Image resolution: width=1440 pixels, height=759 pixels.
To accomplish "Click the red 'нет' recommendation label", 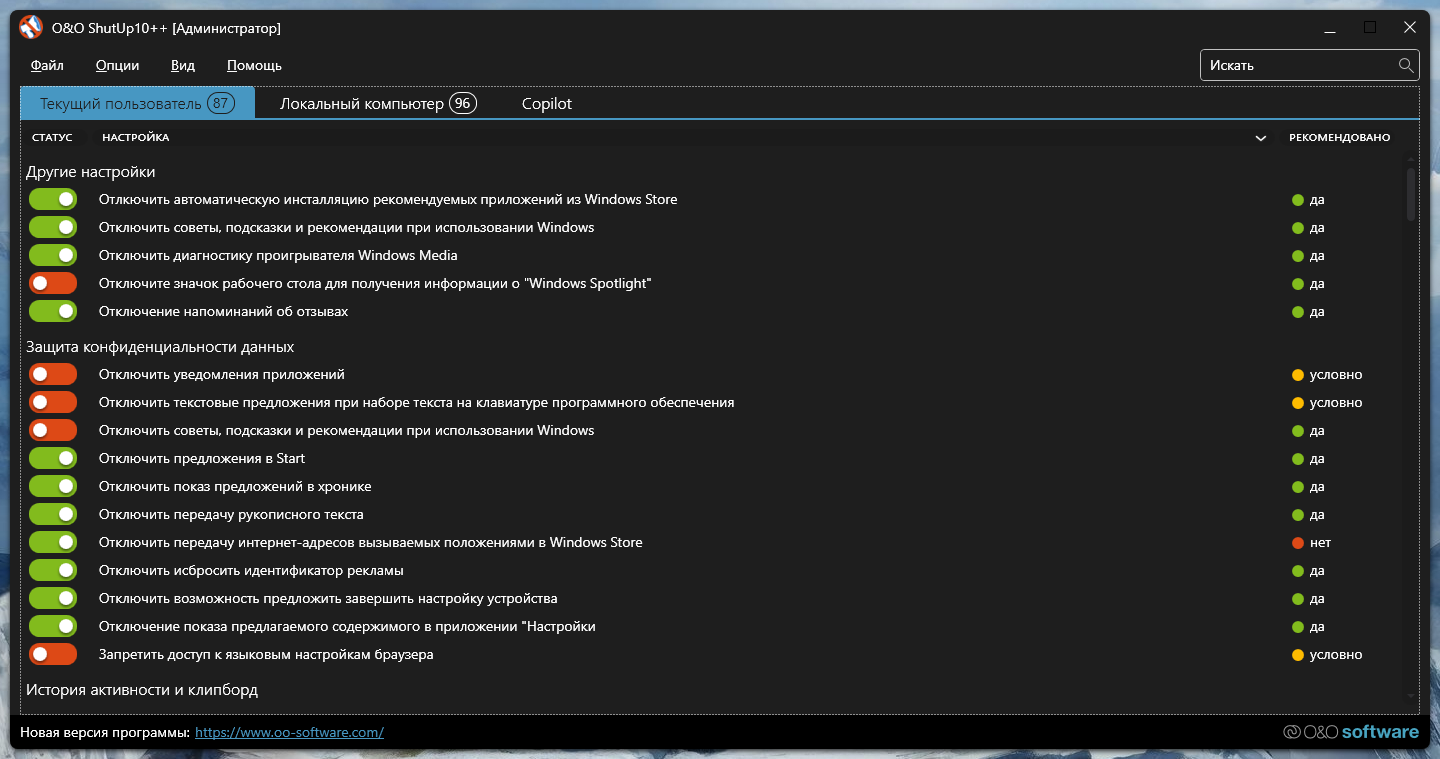I will 1320,542.
